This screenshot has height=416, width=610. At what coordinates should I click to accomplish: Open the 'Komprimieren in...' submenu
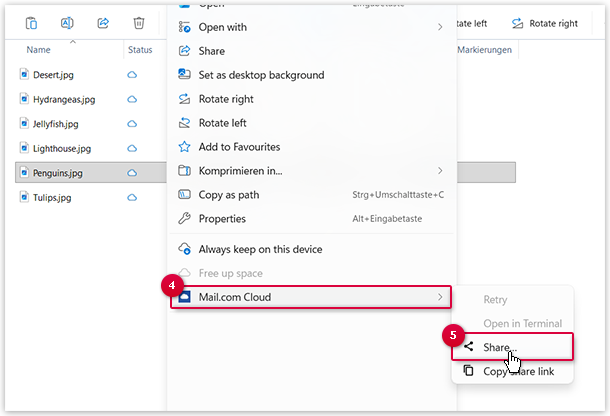coord(311,171)
